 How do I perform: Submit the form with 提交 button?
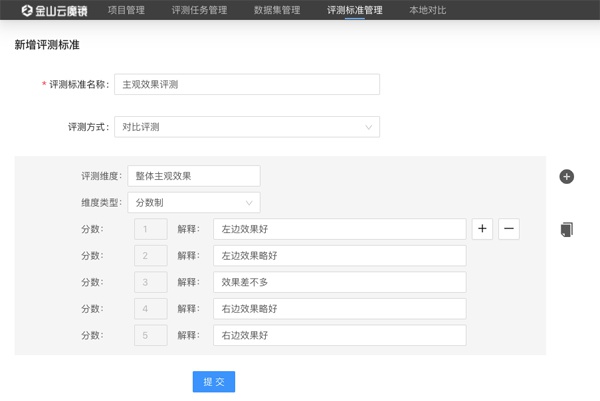(214, 381)
